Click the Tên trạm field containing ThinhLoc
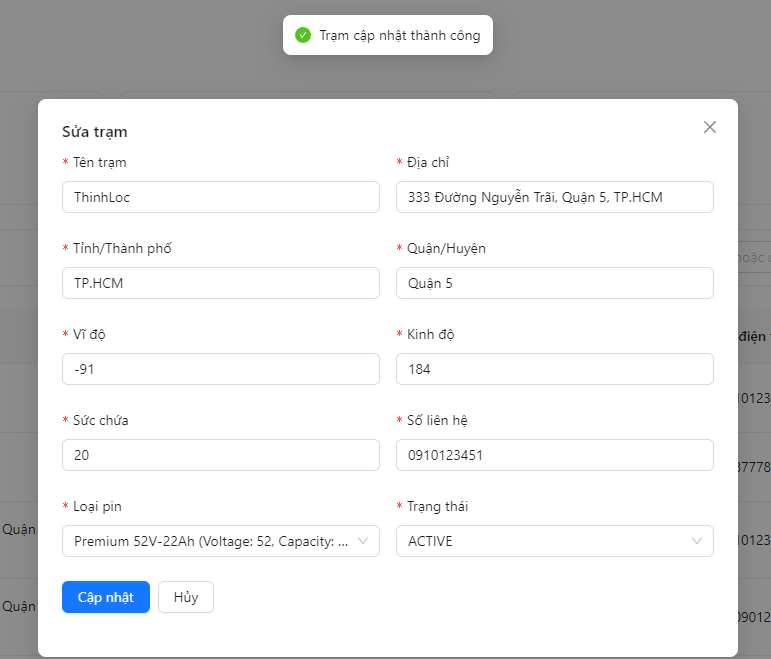Image resolution: width=771 pixels, height=659 pixels. [x=220, y=197]
